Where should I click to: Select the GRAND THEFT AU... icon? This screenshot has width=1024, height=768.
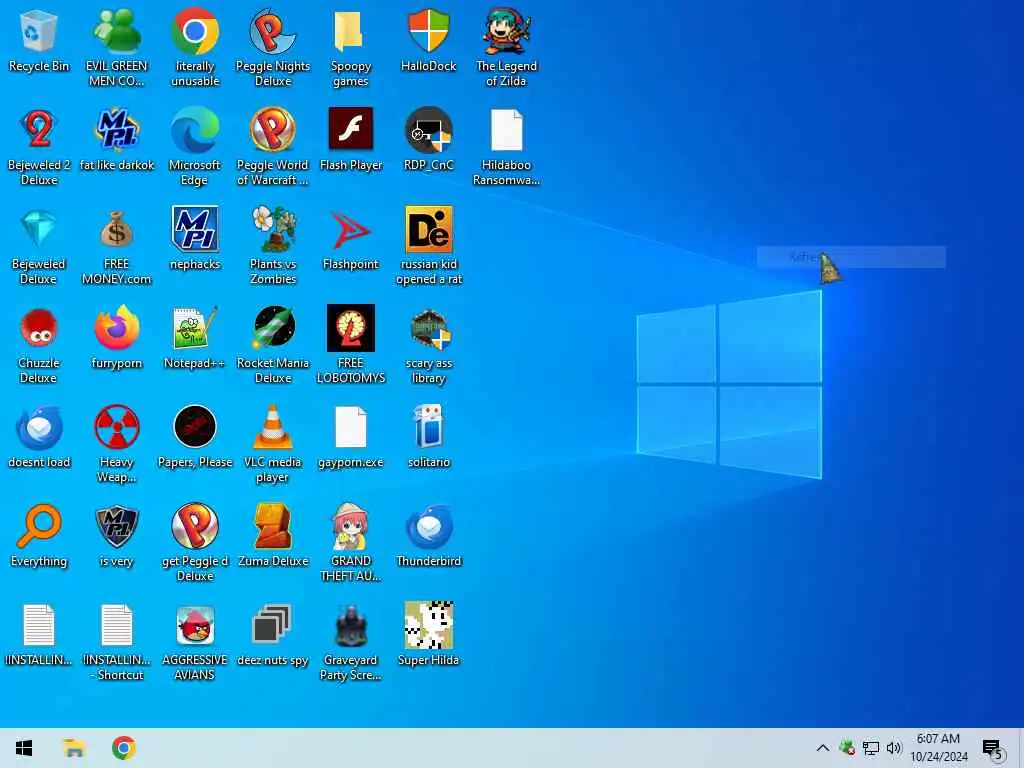tap(351, 526)
